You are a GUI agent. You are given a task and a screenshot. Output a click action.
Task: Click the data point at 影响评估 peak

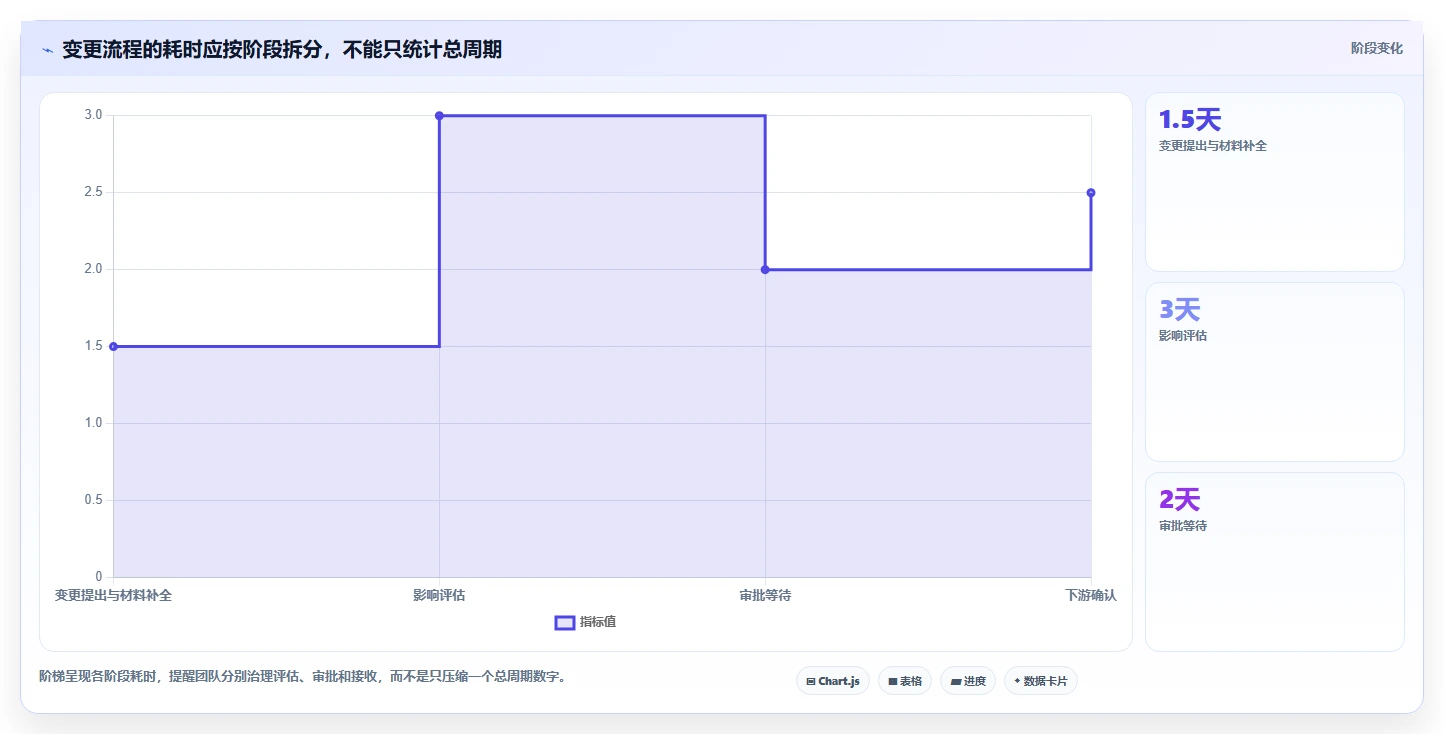(439, 116)
